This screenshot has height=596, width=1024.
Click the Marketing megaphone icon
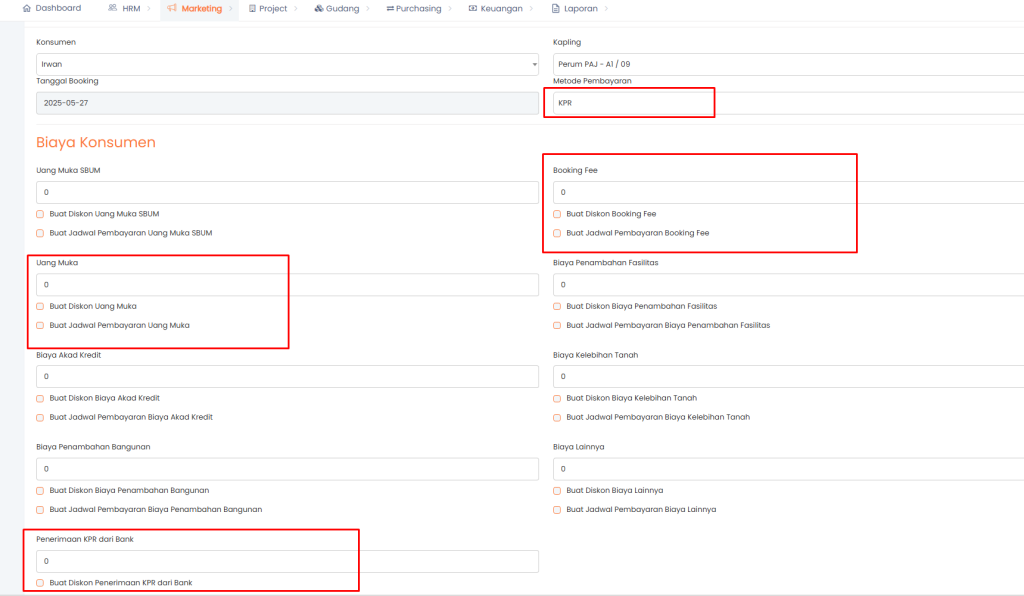click(171, 8)
